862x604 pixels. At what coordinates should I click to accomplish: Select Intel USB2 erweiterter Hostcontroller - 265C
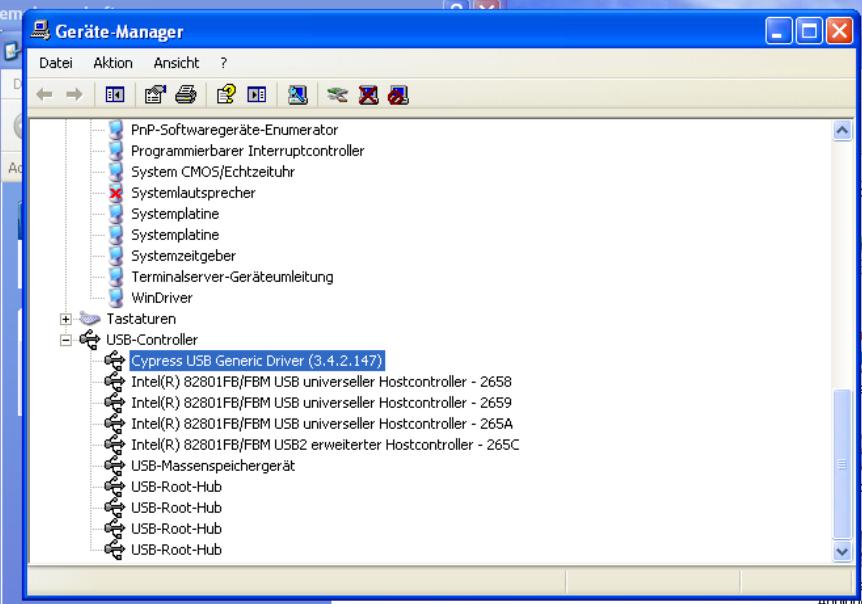(325, 445)
